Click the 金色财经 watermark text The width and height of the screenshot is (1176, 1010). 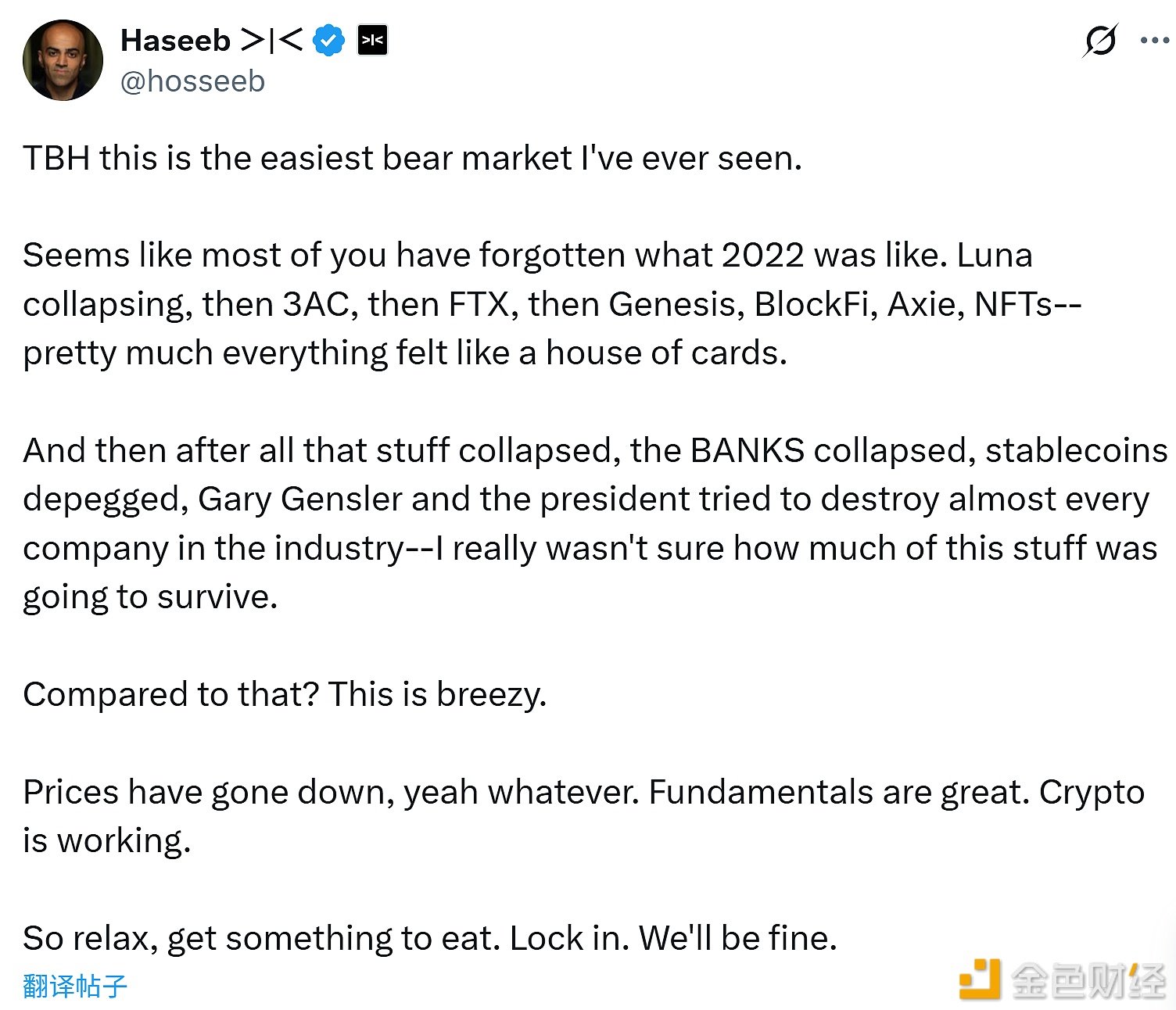(1088, 980)
